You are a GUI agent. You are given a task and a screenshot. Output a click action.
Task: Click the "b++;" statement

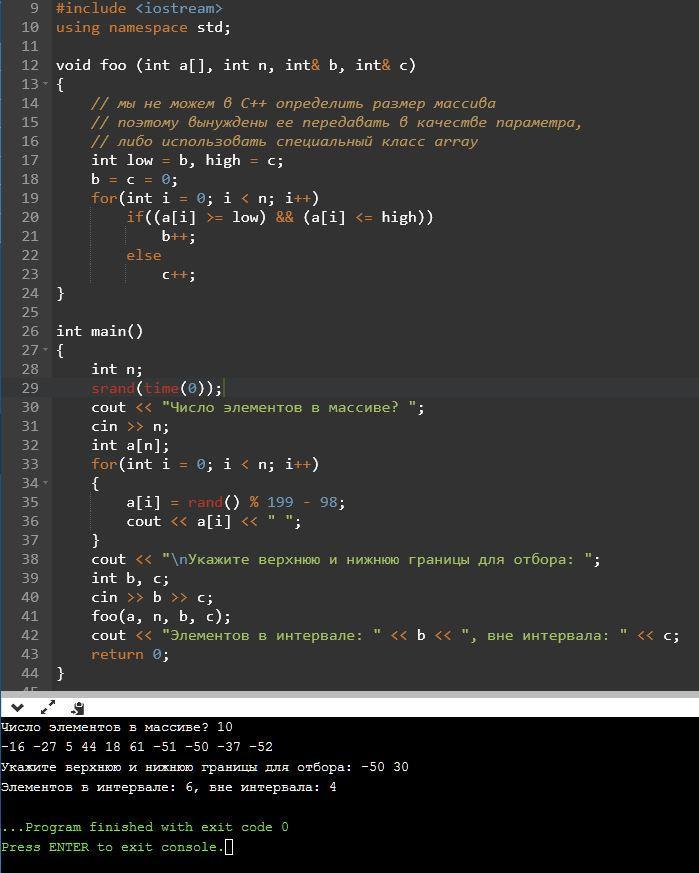tap(178, 237)
